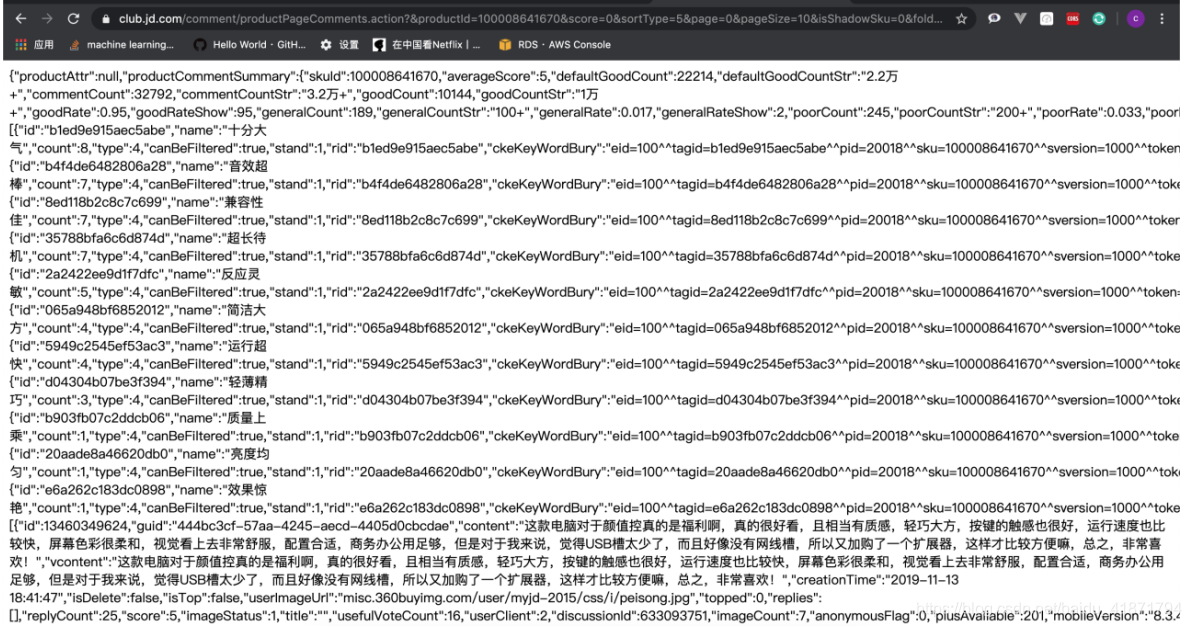Click the "name":"轻薄精 text
Screen dimensions: 1191x627
click(223, 382)
